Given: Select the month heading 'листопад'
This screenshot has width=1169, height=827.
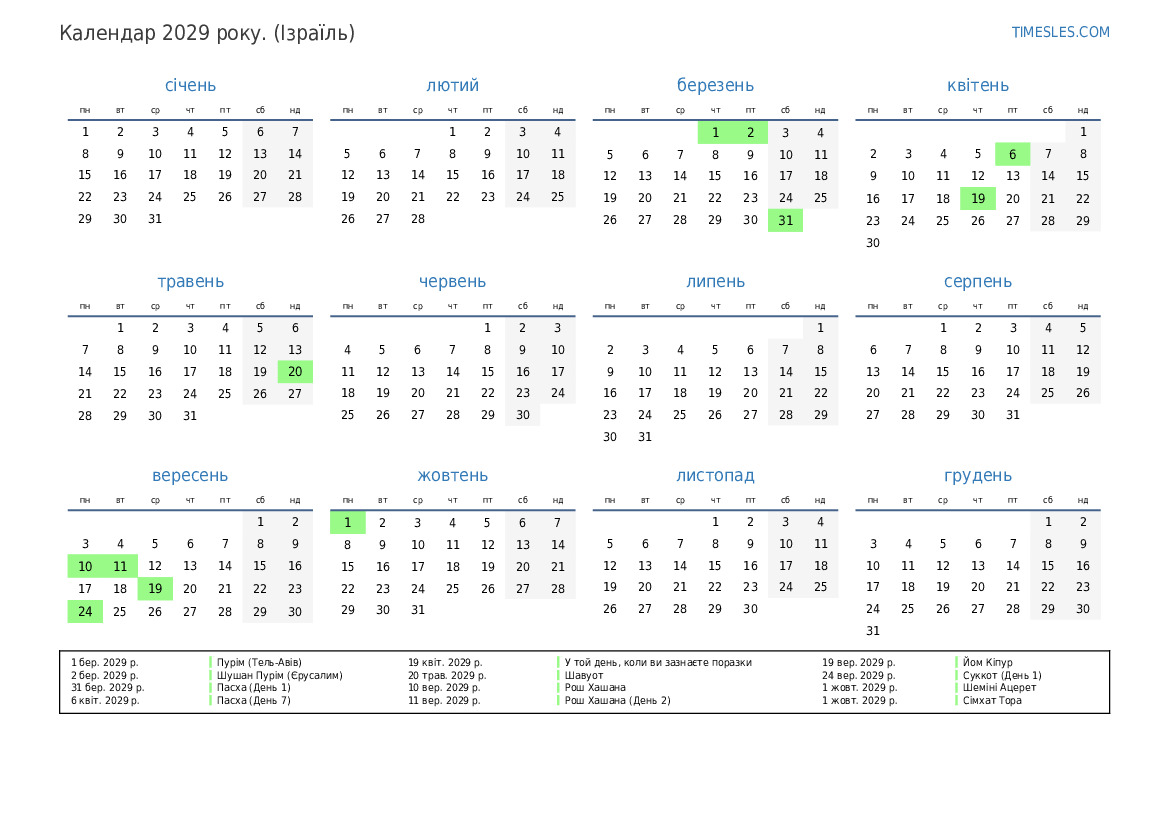Looking at the screenshot, I should click(715, 475).
